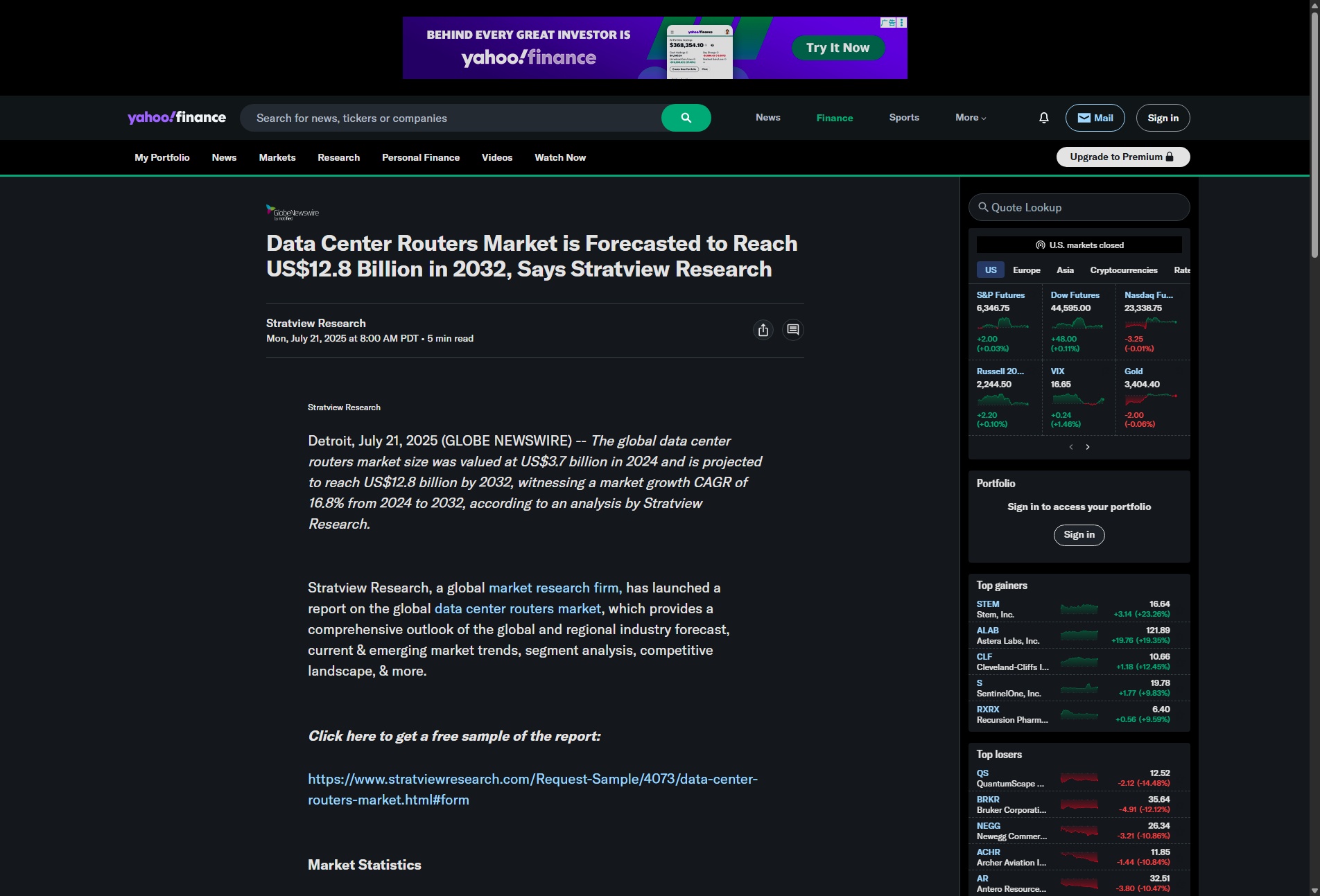Open the Dow Futures quote
Image resolution: width=1320 pixels, height=896 pixels.
(1075, 295)
